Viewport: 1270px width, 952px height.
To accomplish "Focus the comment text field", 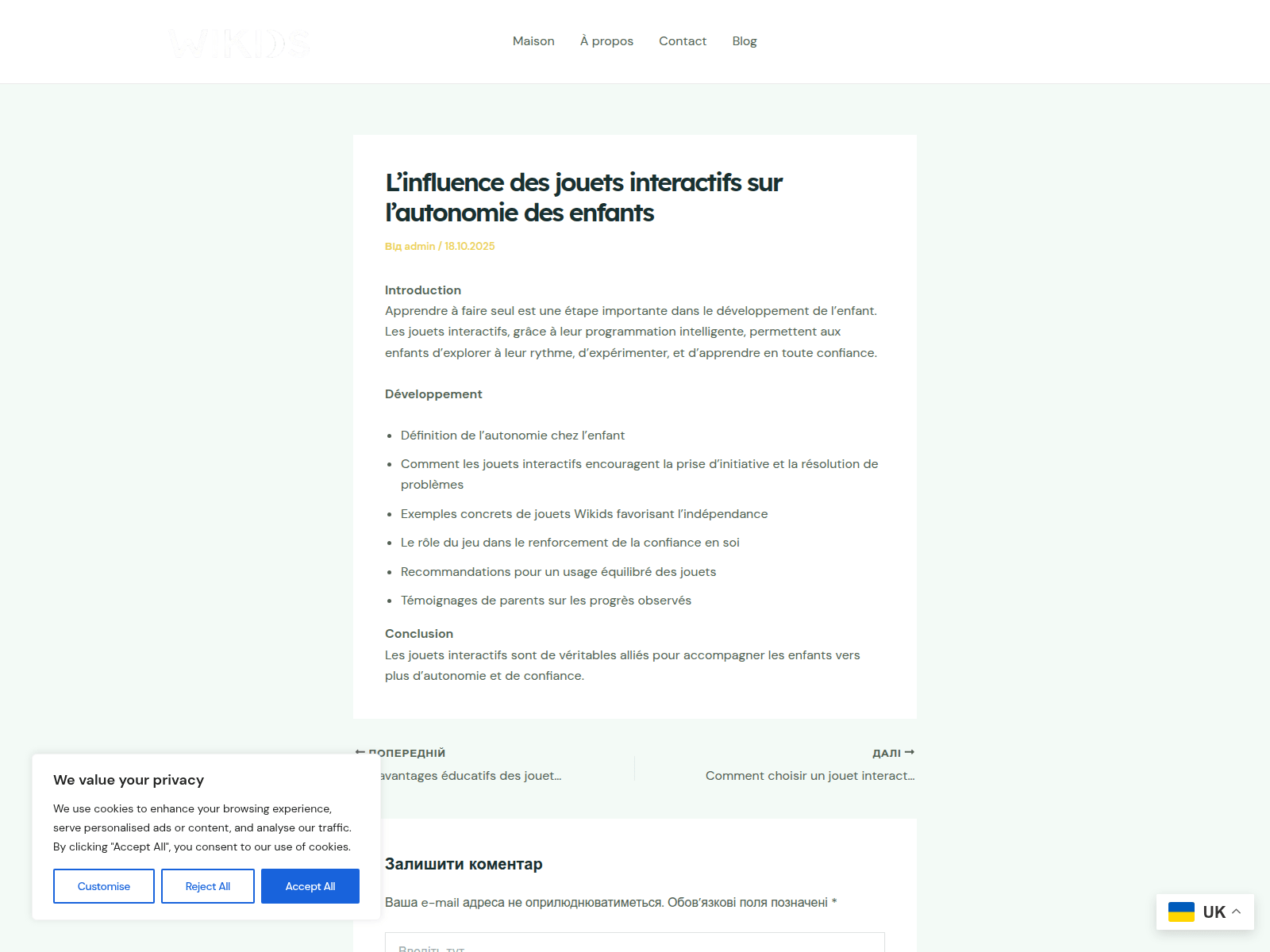I will coord(634,943).
